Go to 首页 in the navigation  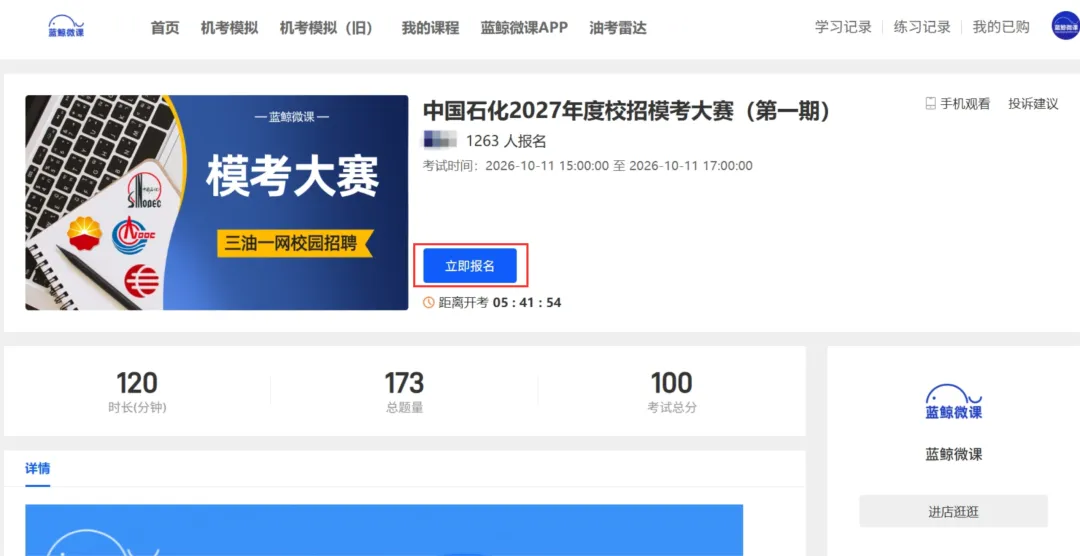[165, 28]
